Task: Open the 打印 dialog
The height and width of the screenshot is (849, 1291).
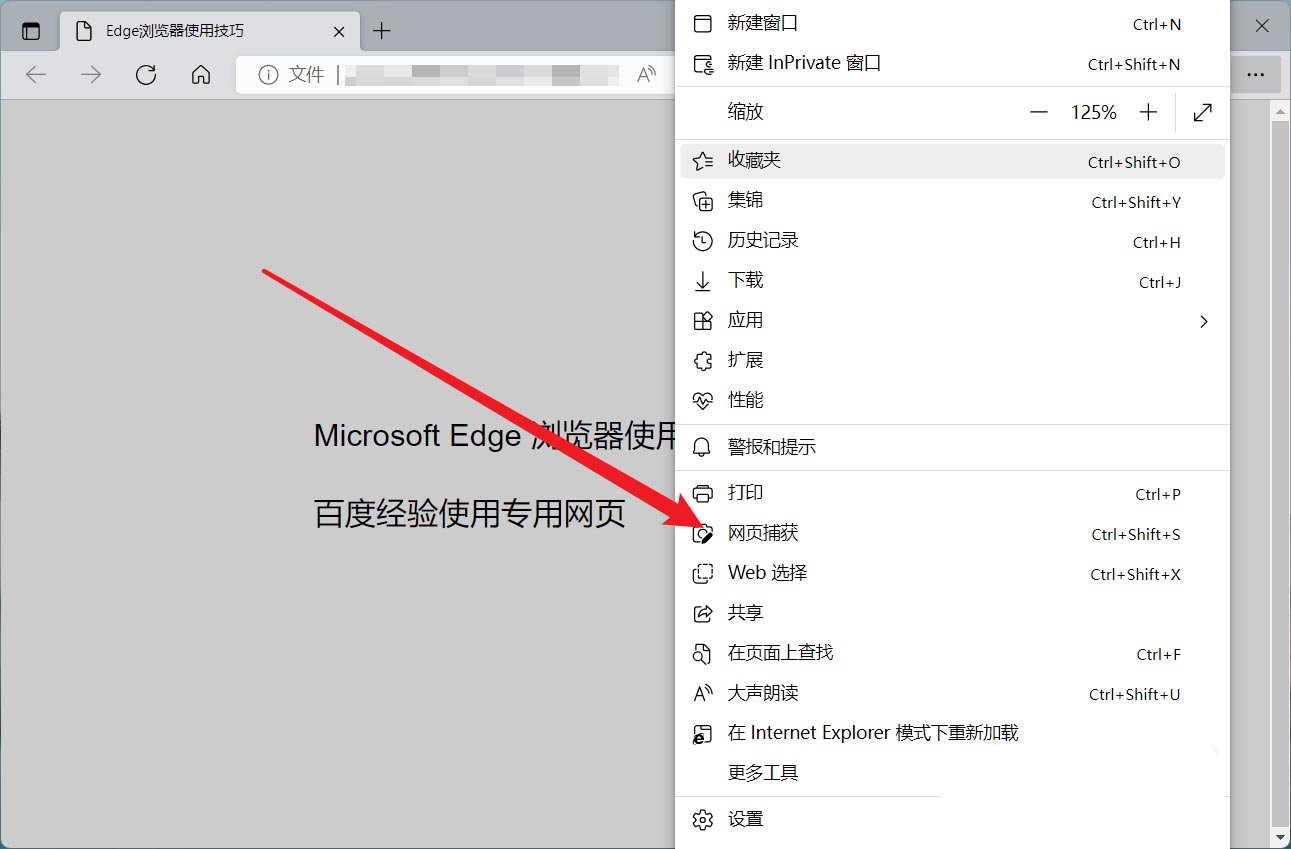Action: (744, 493)
